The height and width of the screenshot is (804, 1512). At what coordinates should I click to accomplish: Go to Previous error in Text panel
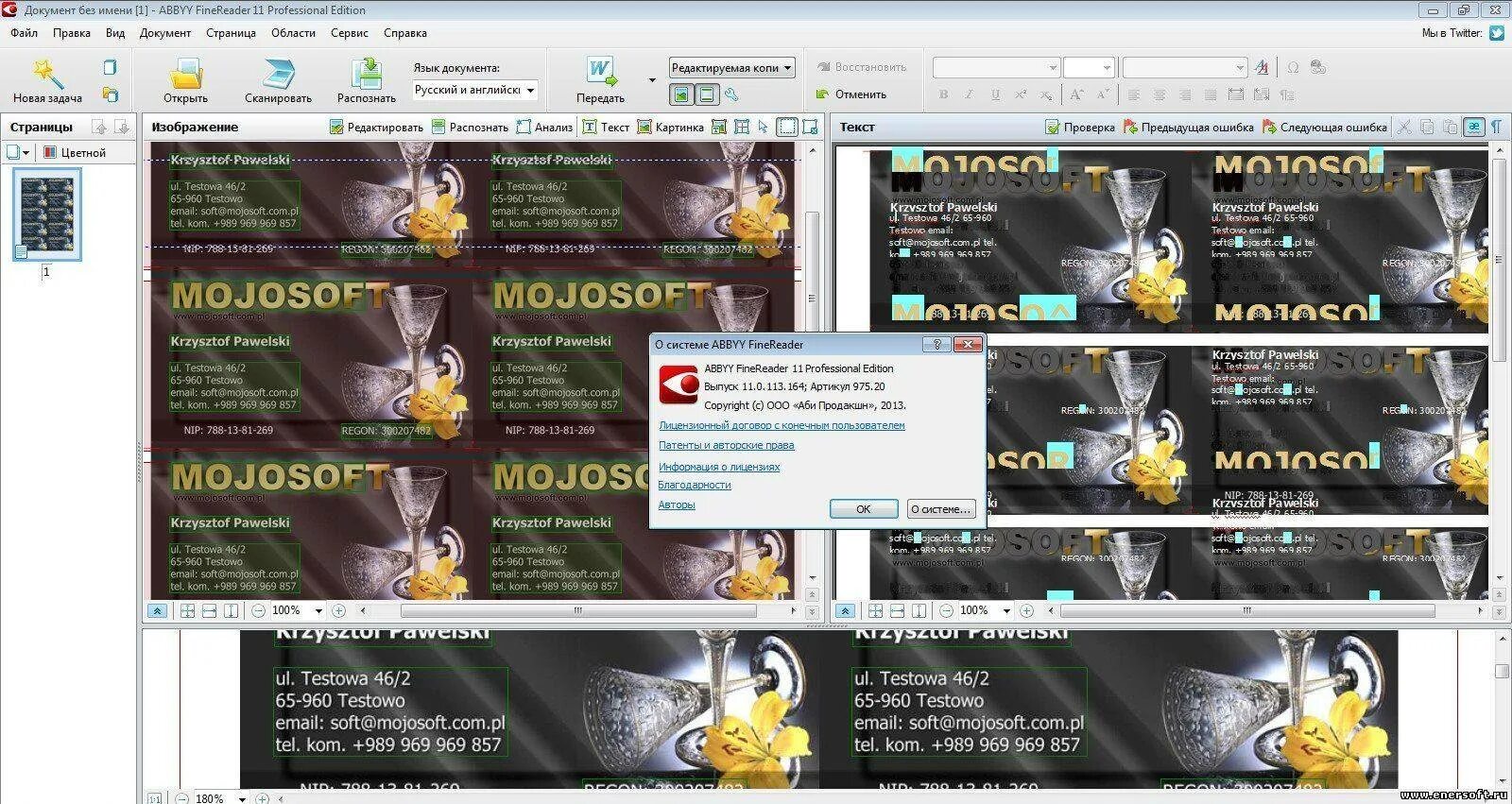[1188, 127]
